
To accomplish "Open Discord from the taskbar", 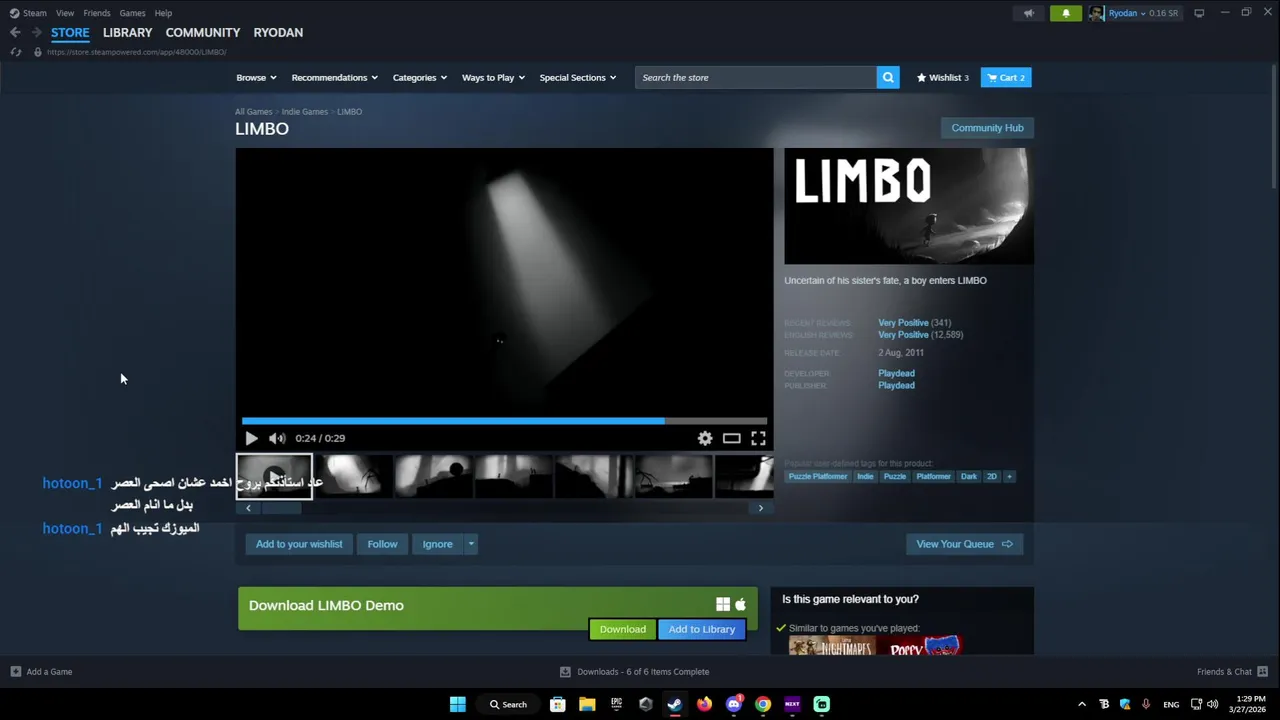I will 734,704.
